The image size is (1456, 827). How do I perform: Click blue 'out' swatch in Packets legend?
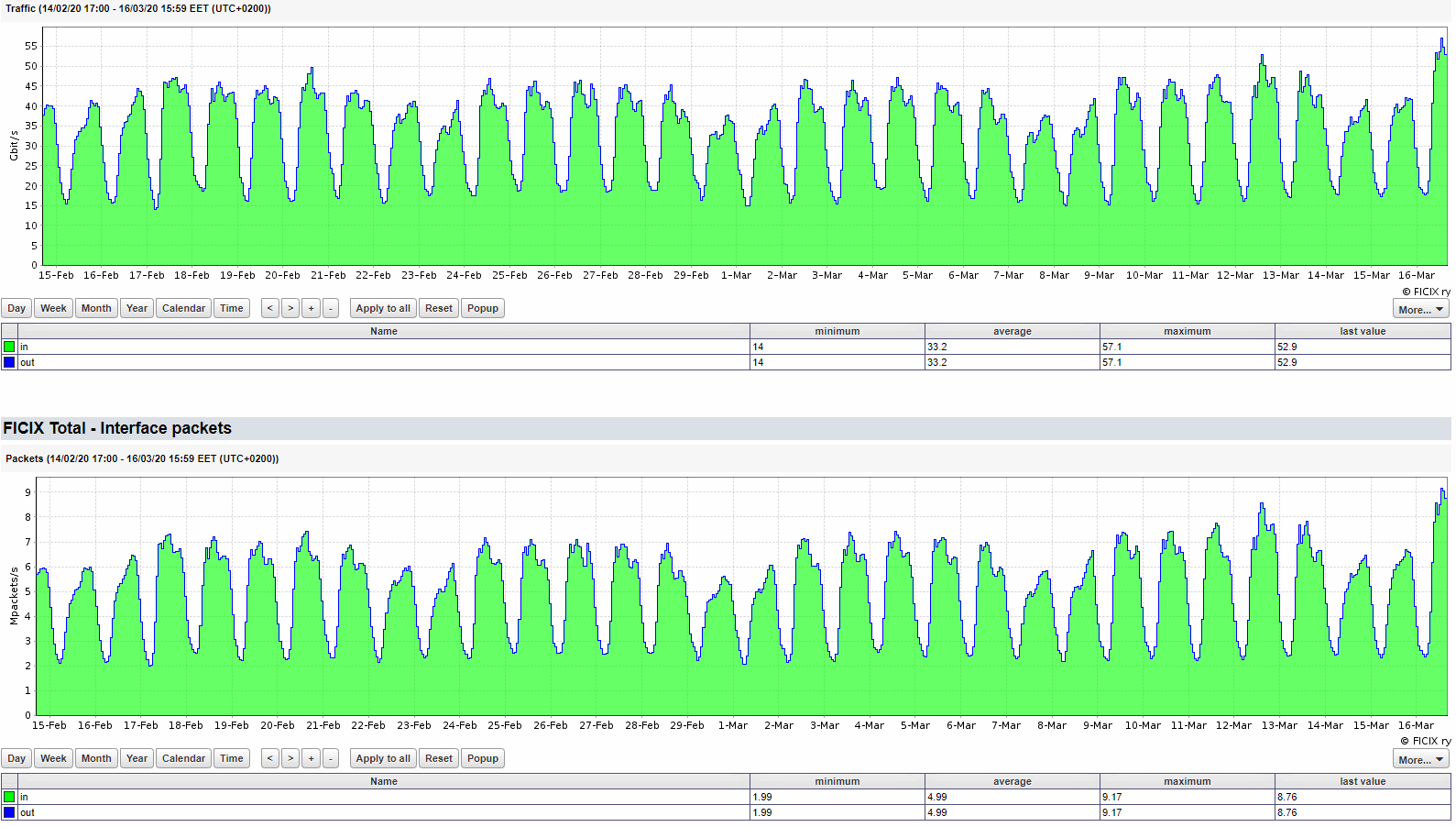9,812
